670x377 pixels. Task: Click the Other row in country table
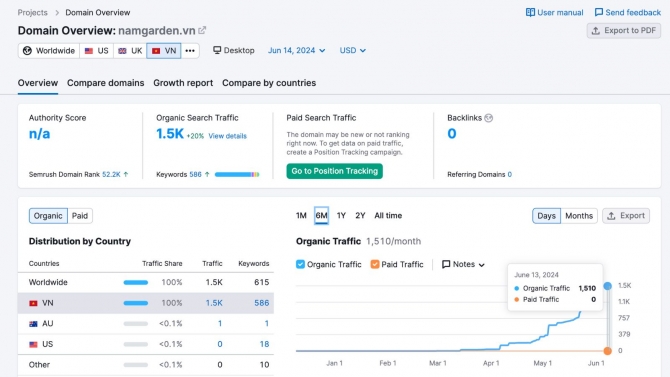pos(146,365)
